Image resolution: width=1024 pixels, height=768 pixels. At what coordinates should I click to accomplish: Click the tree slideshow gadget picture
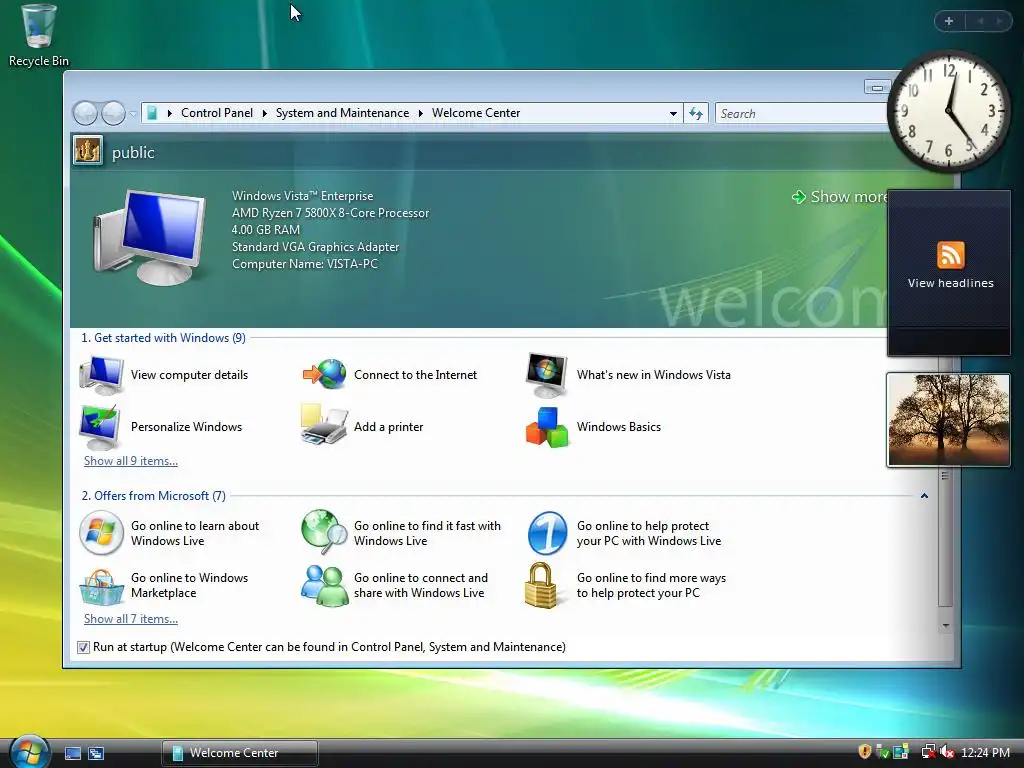(x=948, y=420)
